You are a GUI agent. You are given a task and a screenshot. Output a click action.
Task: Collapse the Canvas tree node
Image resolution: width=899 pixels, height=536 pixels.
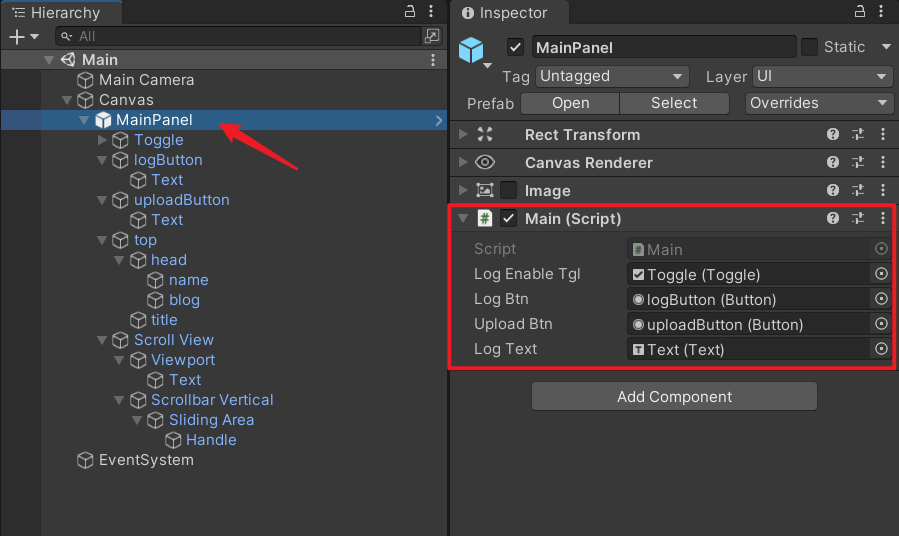pyautogui.click(x=67, y=100)
